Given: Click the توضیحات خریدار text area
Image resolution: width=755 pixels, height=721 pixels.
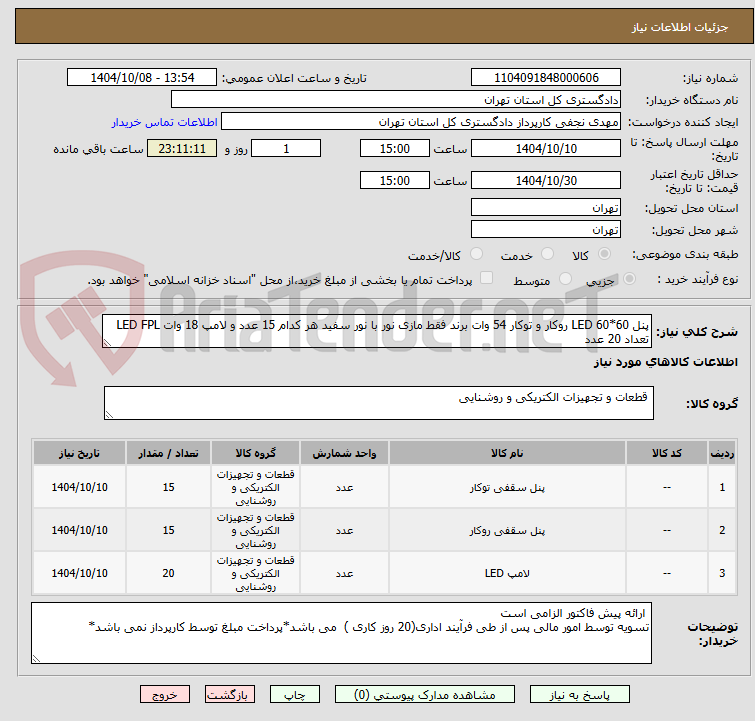Looking at the screenshot, I should (x=341, y=633).
